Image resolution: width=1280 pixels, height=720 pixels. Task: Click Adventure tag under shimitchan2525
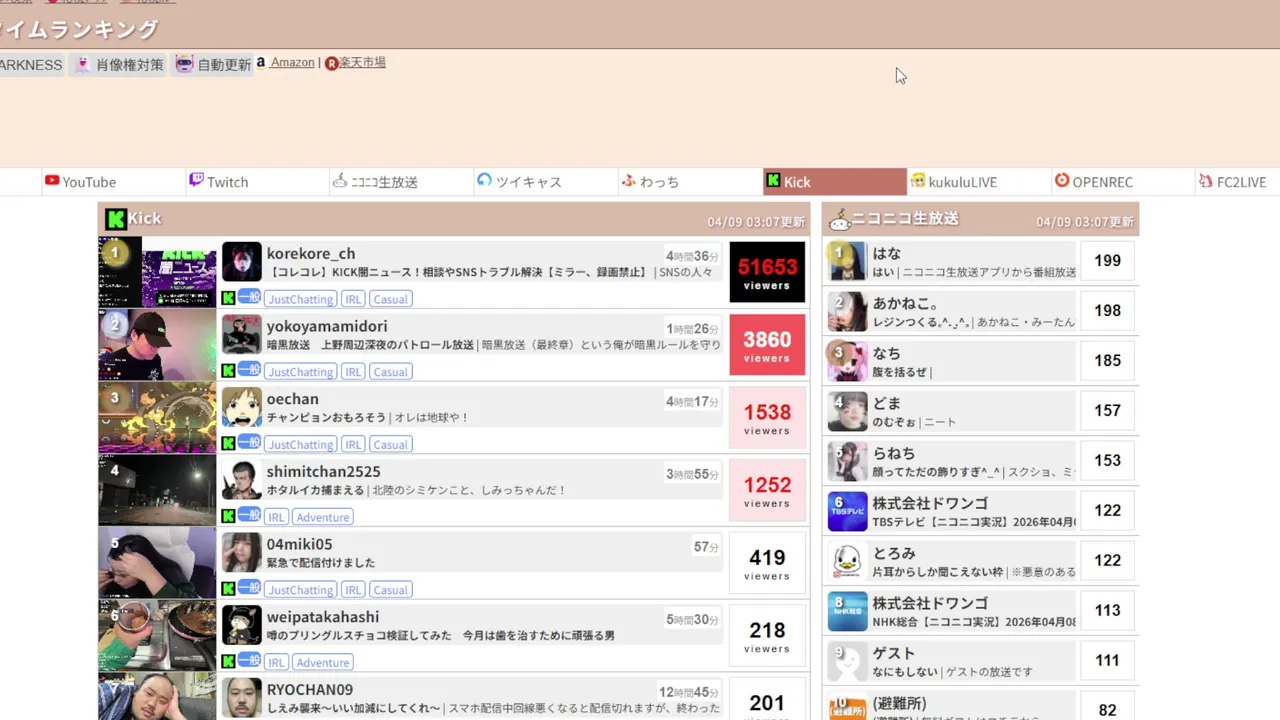[323, 517]
